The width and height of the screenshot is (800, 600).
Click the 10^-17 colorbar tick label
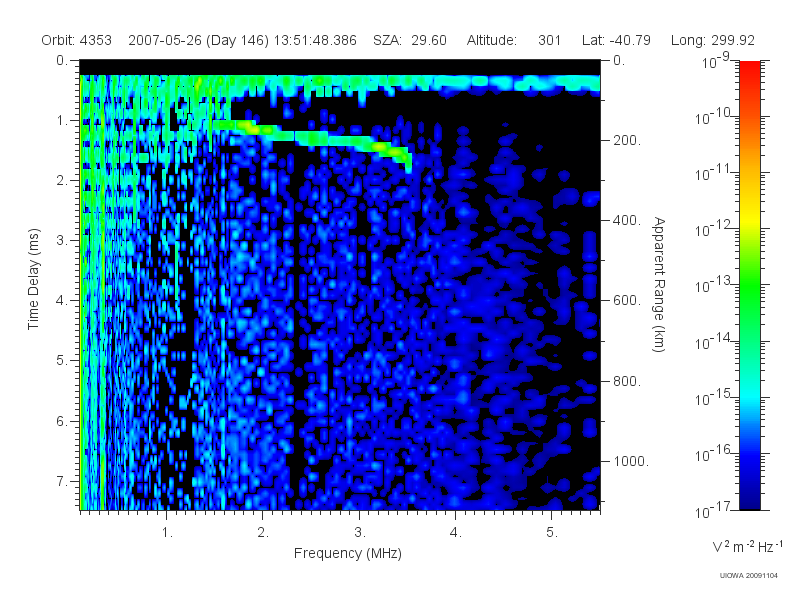(x=713, y=510)
